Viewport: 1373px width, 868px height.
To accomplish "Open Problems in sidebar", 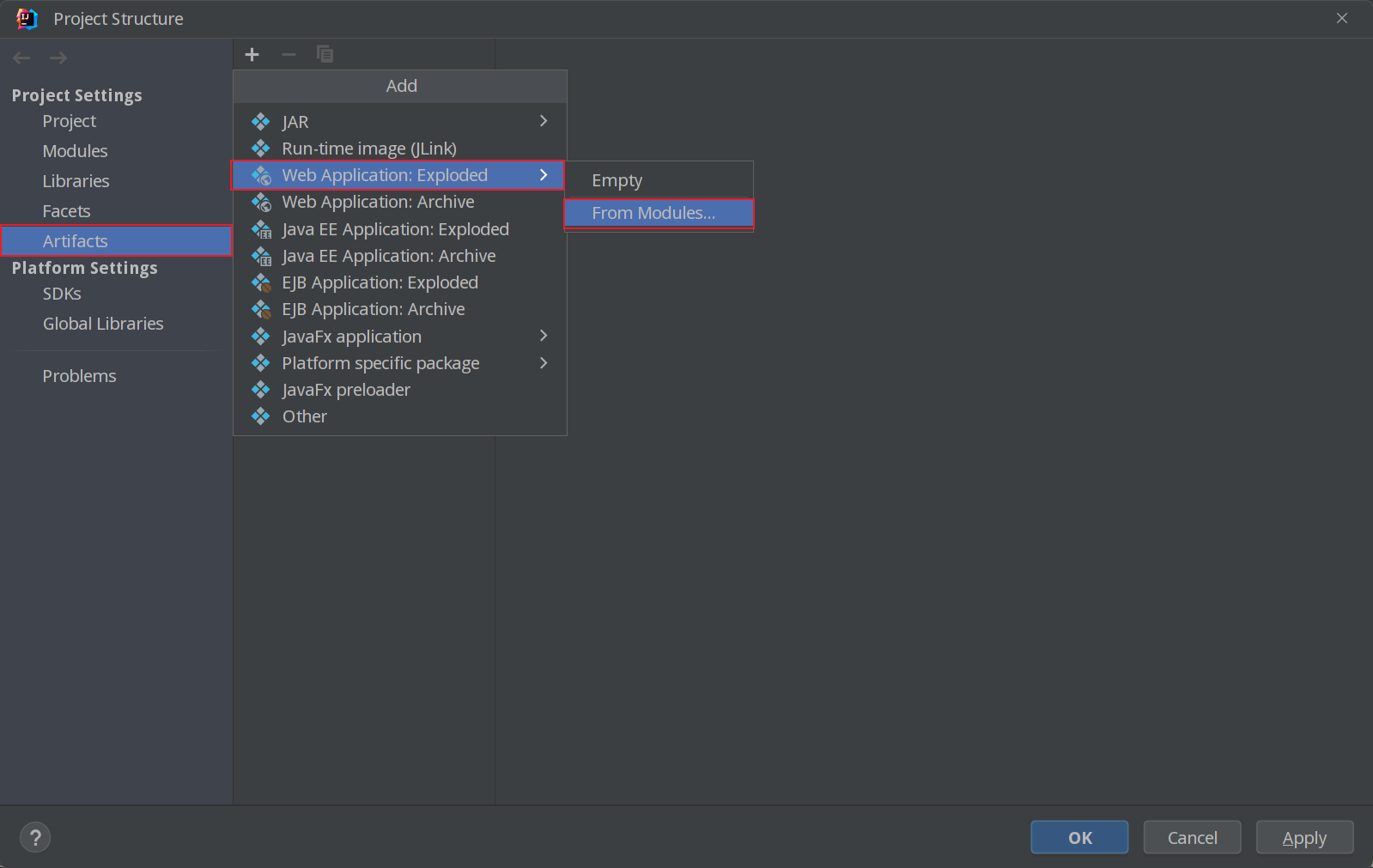I will point(116,376).
